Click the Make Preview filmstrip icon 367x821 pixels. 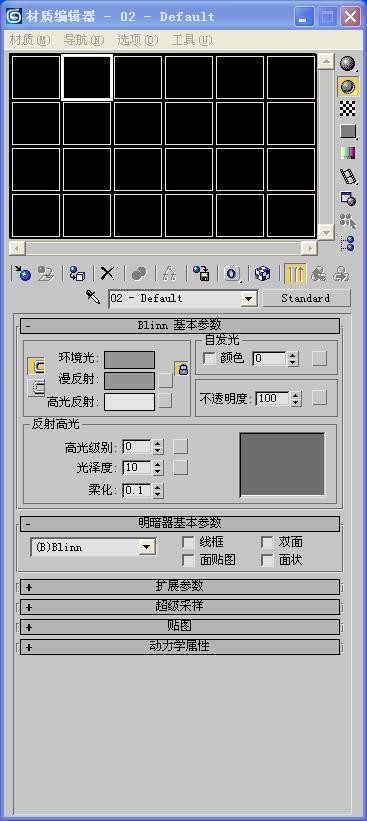[x=348, y=176]
